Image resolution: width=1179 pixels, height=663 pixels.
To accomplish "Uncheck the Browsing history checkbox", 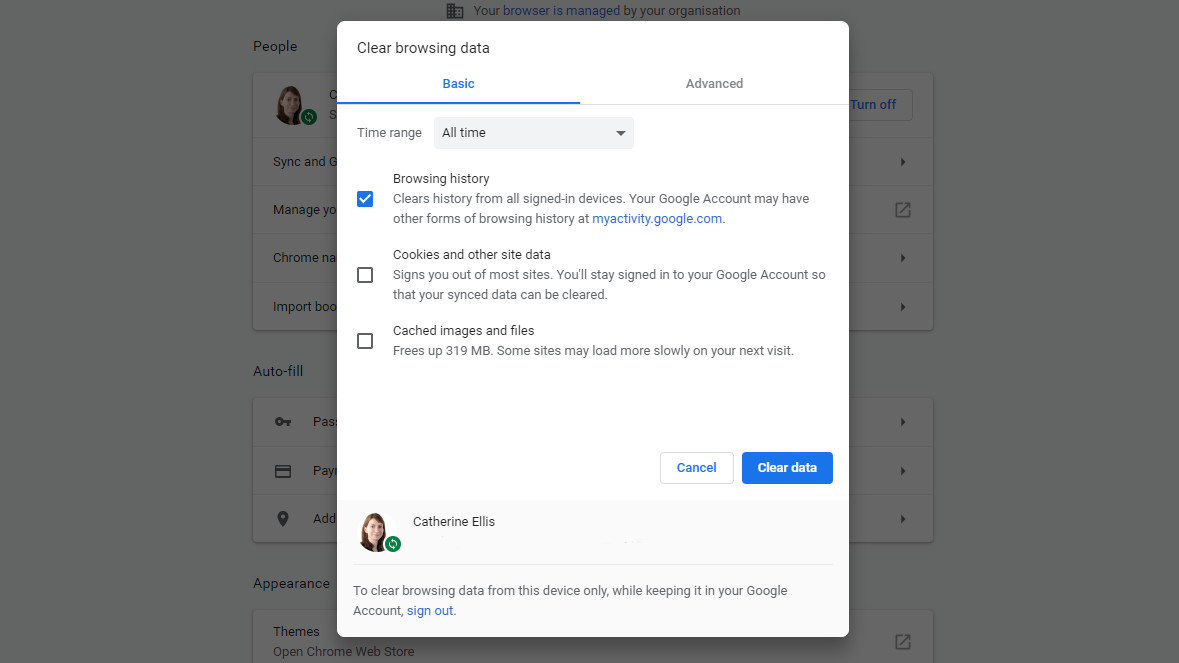I will click(365, 199).
